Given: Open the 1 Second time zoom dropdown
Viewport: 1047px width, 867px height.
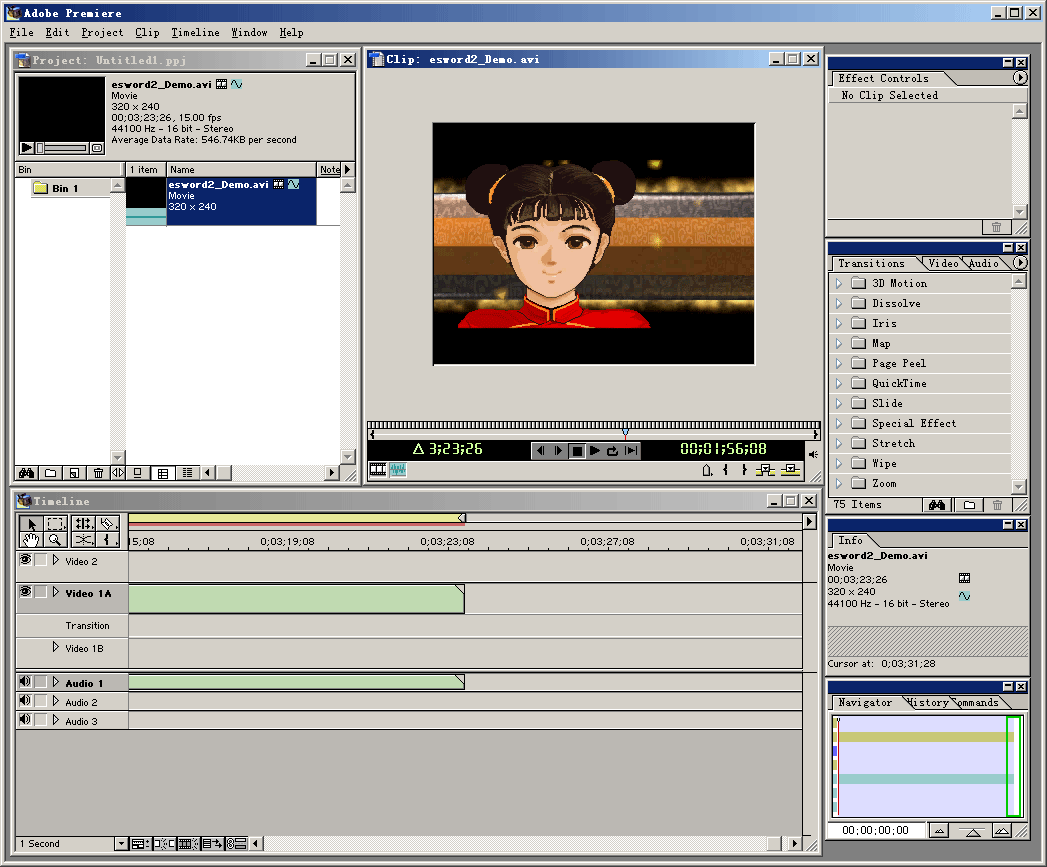Looking at the screenshot, I should click(x=121, y=844).
